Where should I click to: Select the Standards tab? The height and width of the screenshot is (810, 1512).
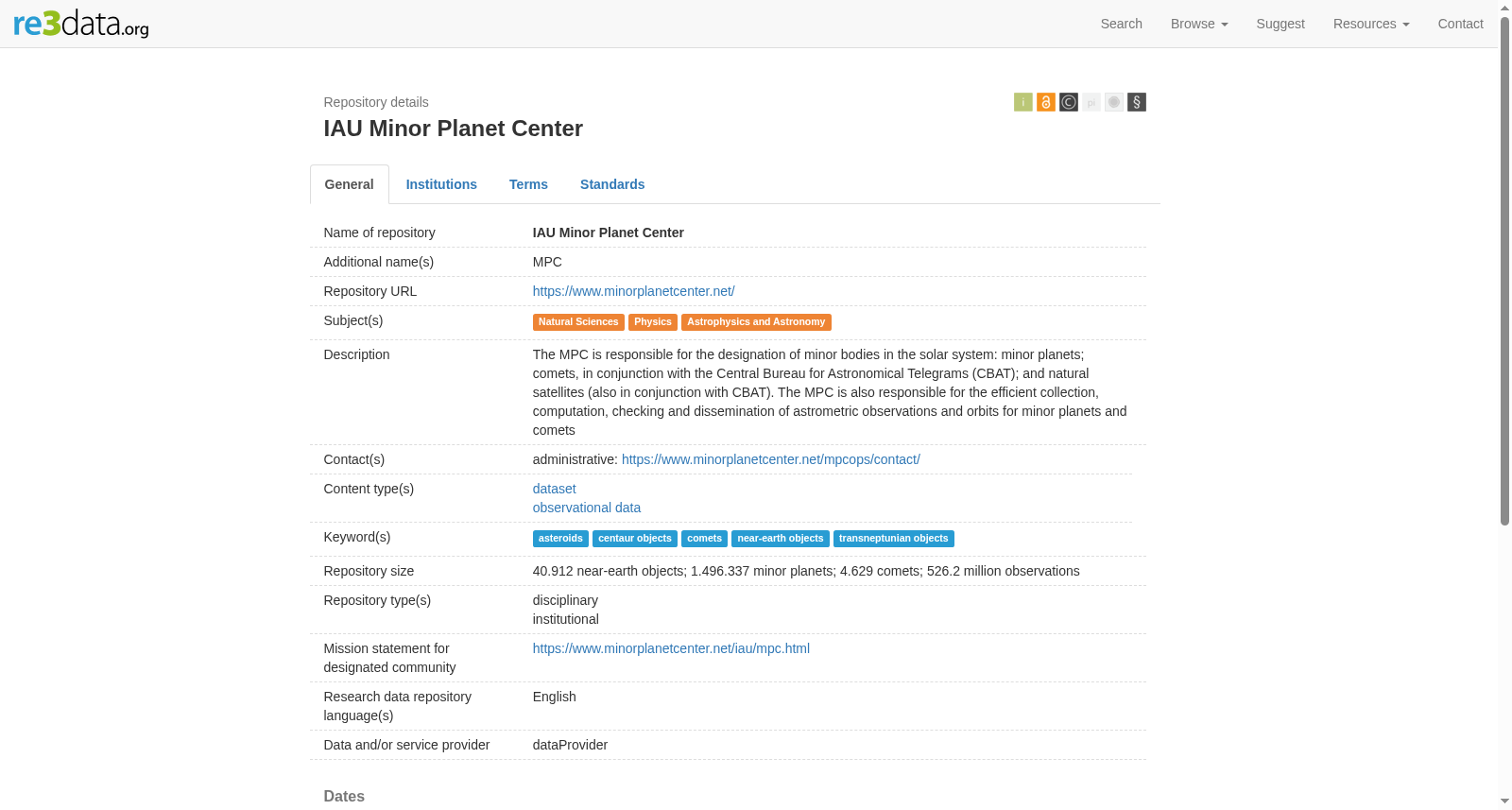pos(612,184)
